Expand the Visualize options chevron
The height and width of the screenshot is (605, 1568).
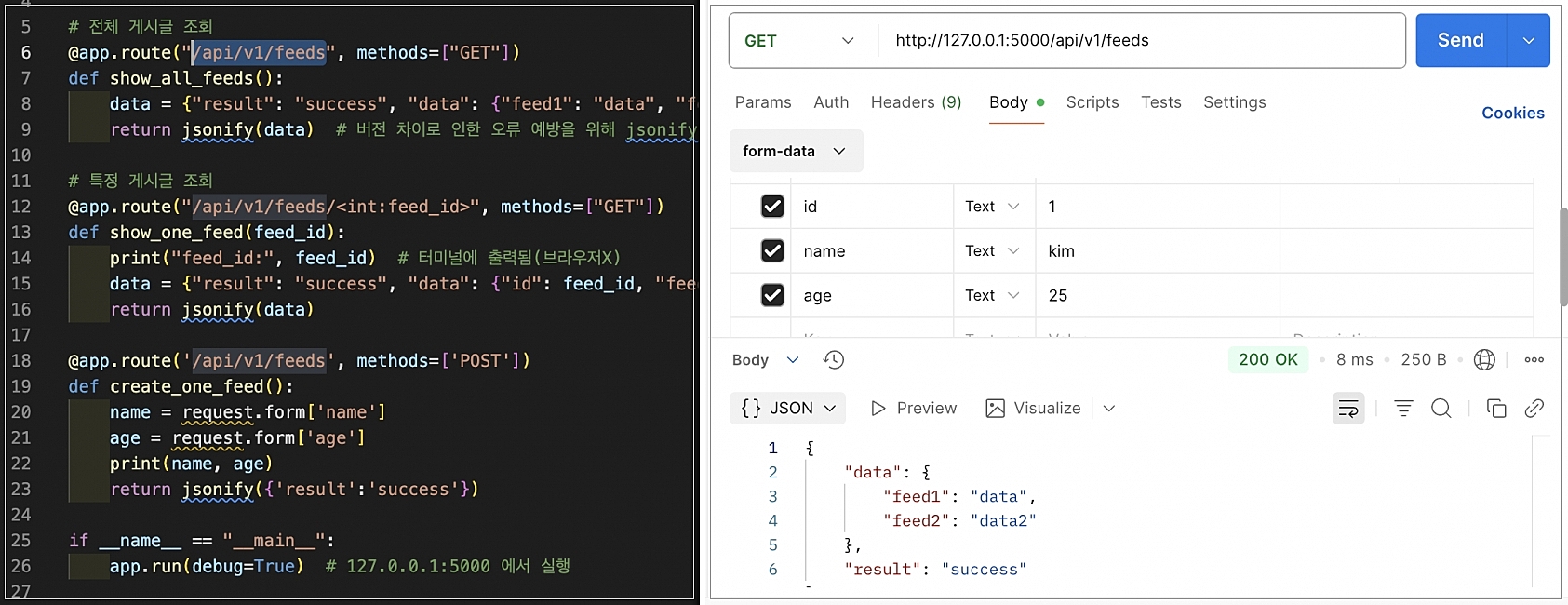[1109, 408]
